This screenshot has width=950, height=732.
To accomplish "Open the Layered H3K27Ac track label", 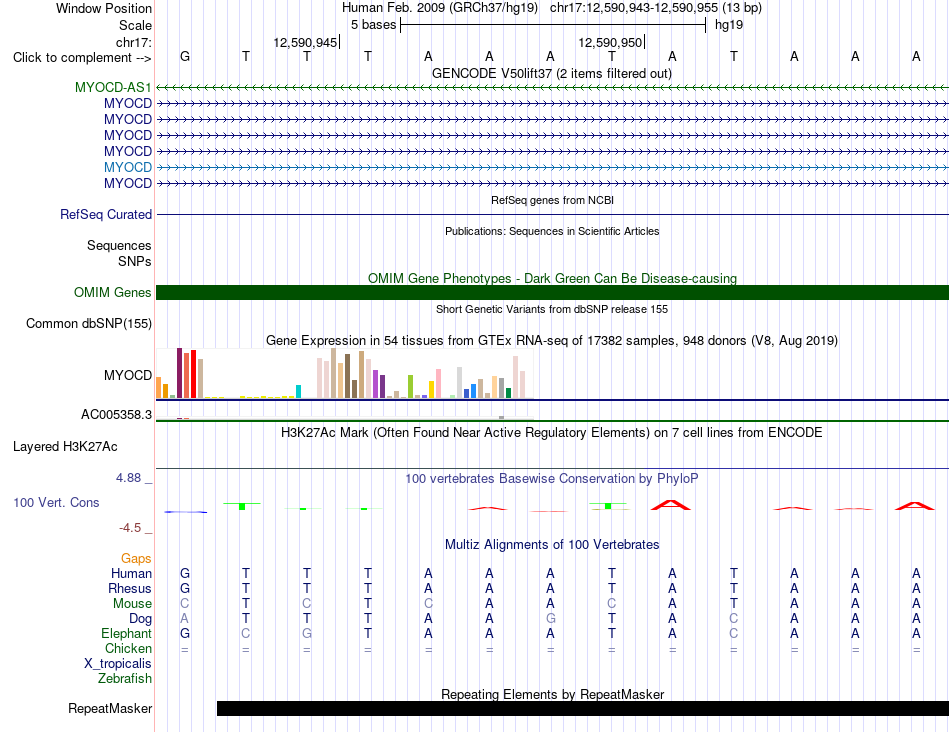I will coord(65,447).
